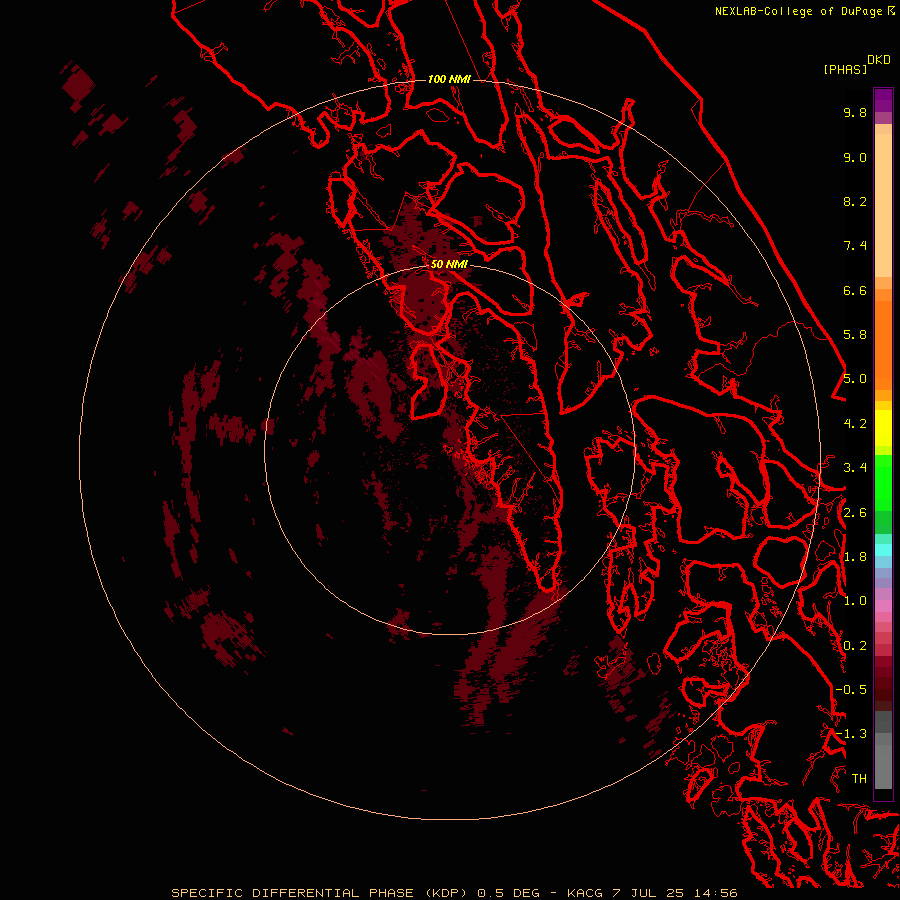Pick the bright green band of the scale

pyautogui.click(x=883, y=483)
